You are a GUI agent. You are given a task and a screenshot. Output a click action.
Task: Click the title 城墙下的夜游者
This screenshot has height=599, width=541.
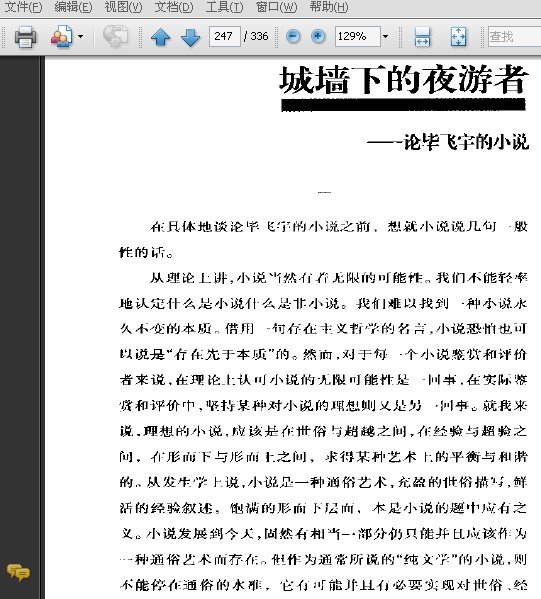[404, 80]
